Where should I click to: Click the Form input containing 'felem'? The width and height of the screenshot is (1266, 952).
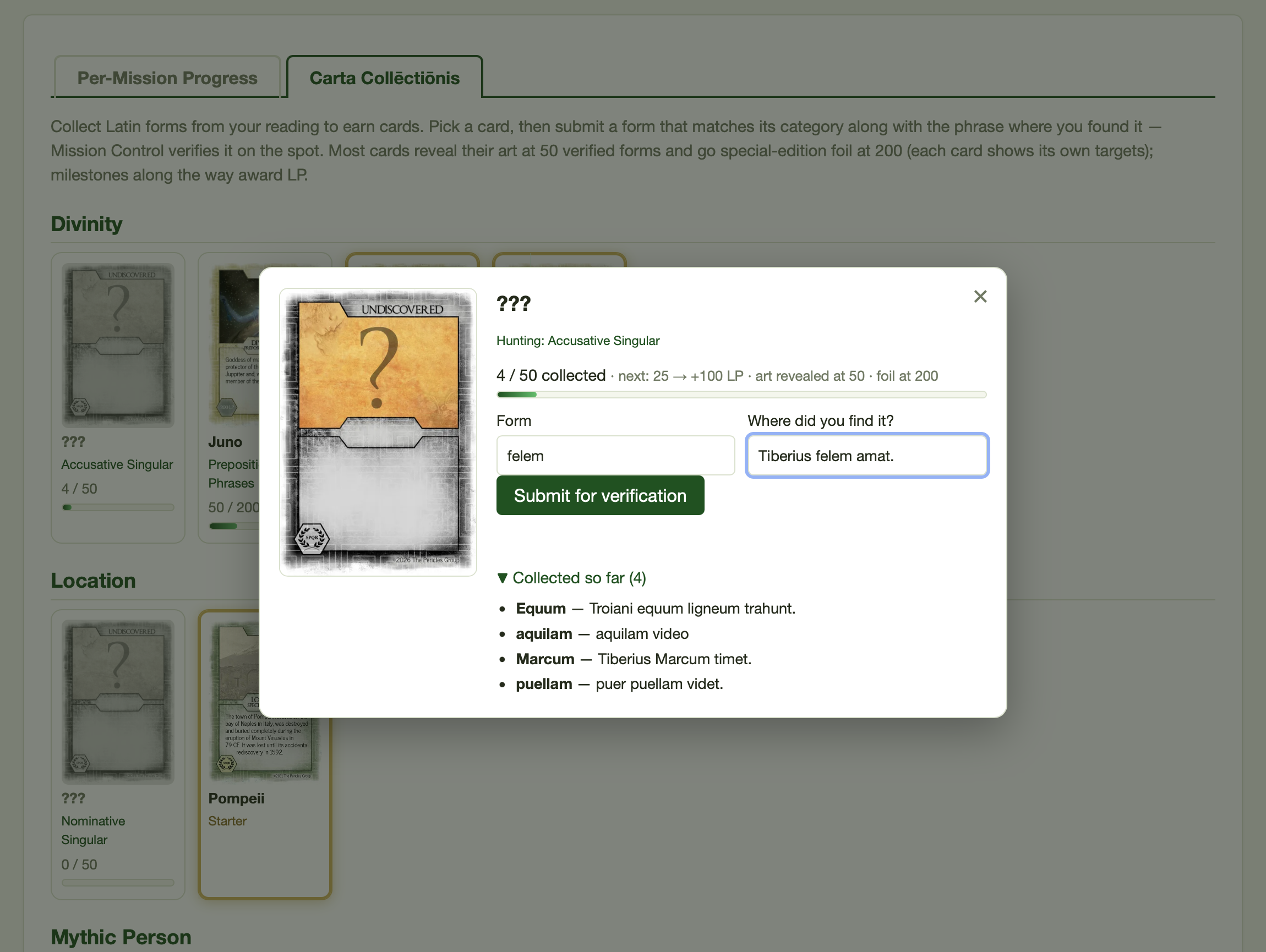pos(615,456)
